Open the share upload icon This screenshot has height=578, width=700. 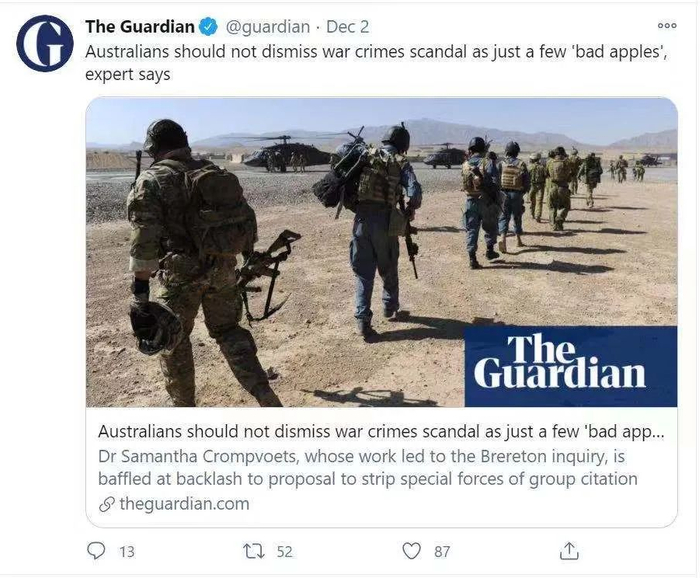tap(569, 551)
